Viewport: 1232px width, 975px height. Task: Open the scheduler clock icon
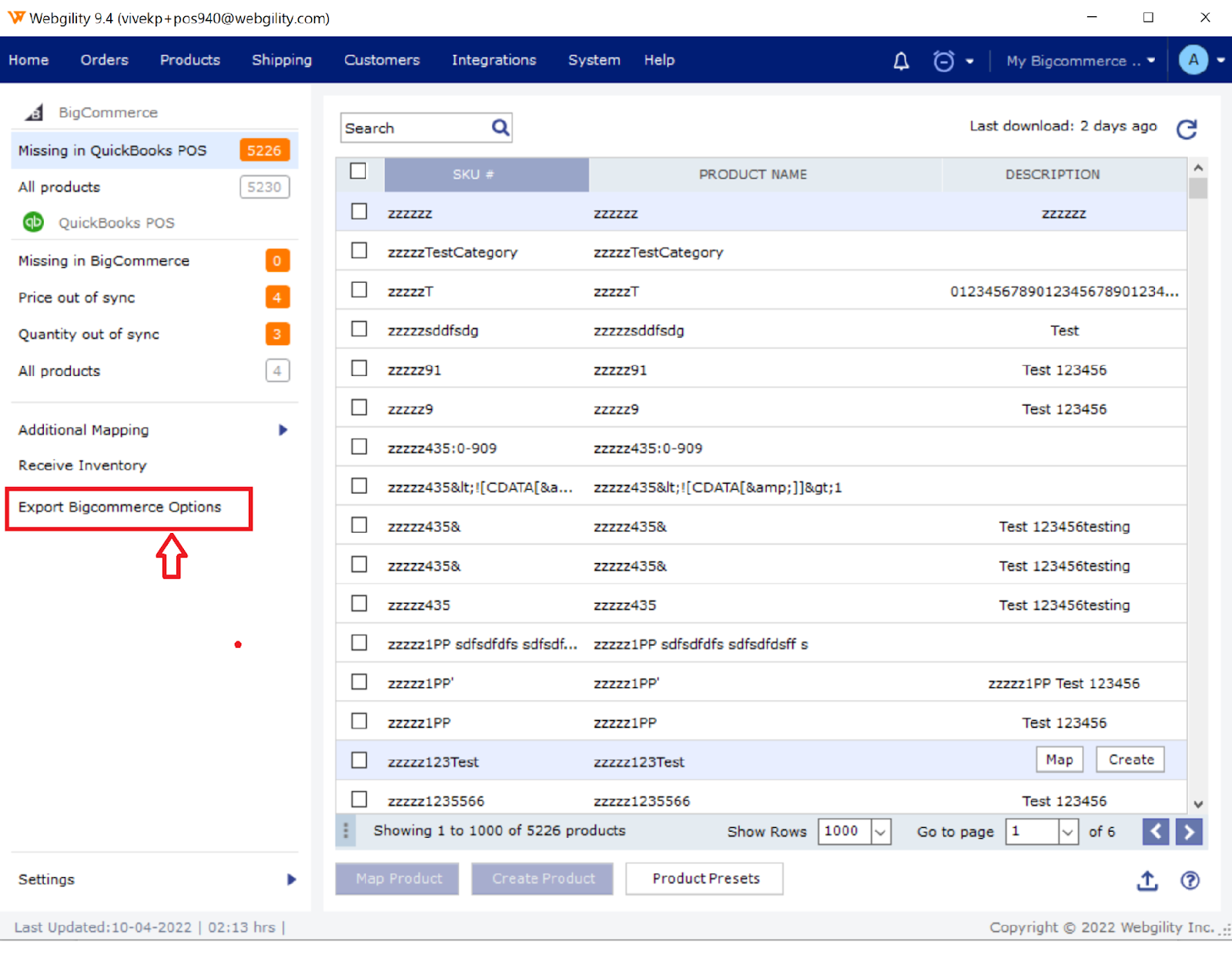[x=943, y=61]
